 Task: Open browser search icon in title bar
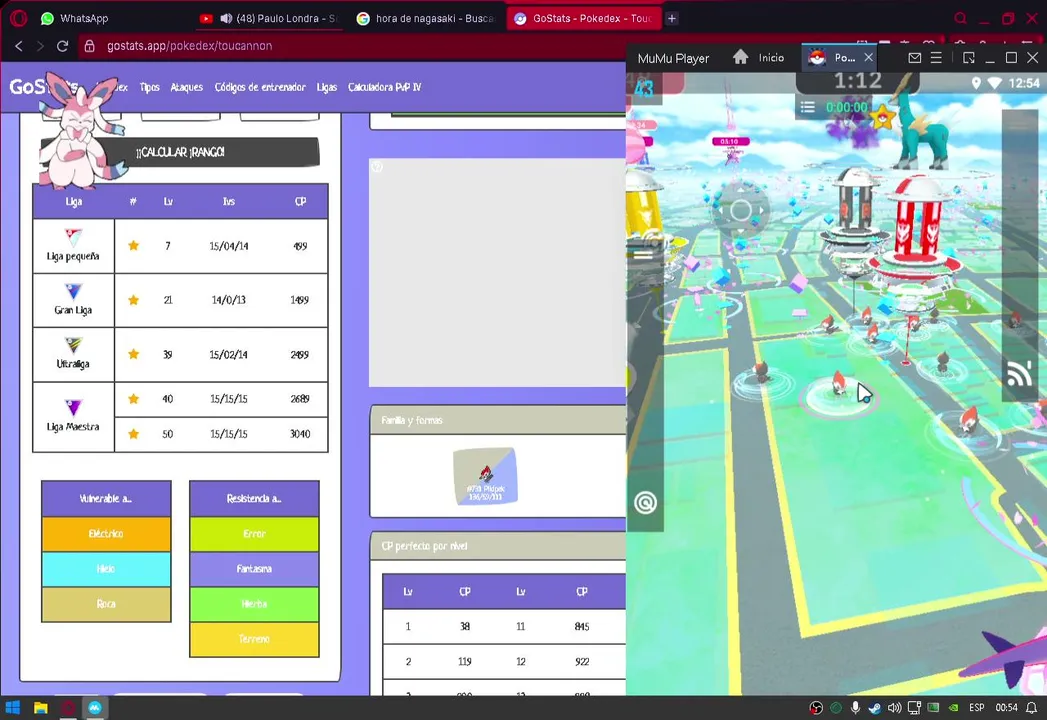pyautogui.click(x=960, y=19)
